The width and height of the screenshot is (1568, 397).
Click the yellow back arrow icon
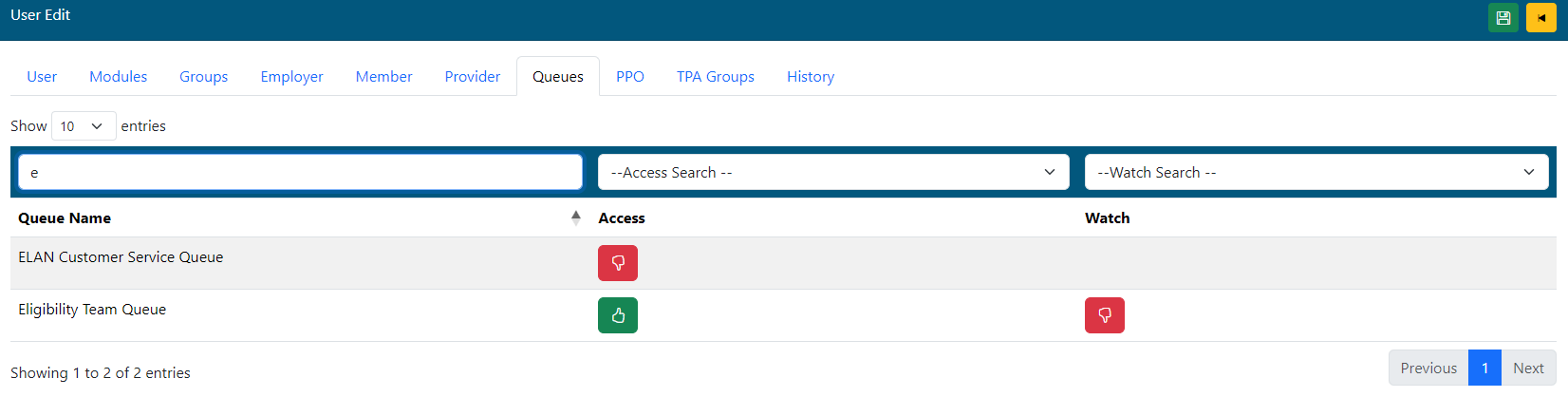point(1540,18)
